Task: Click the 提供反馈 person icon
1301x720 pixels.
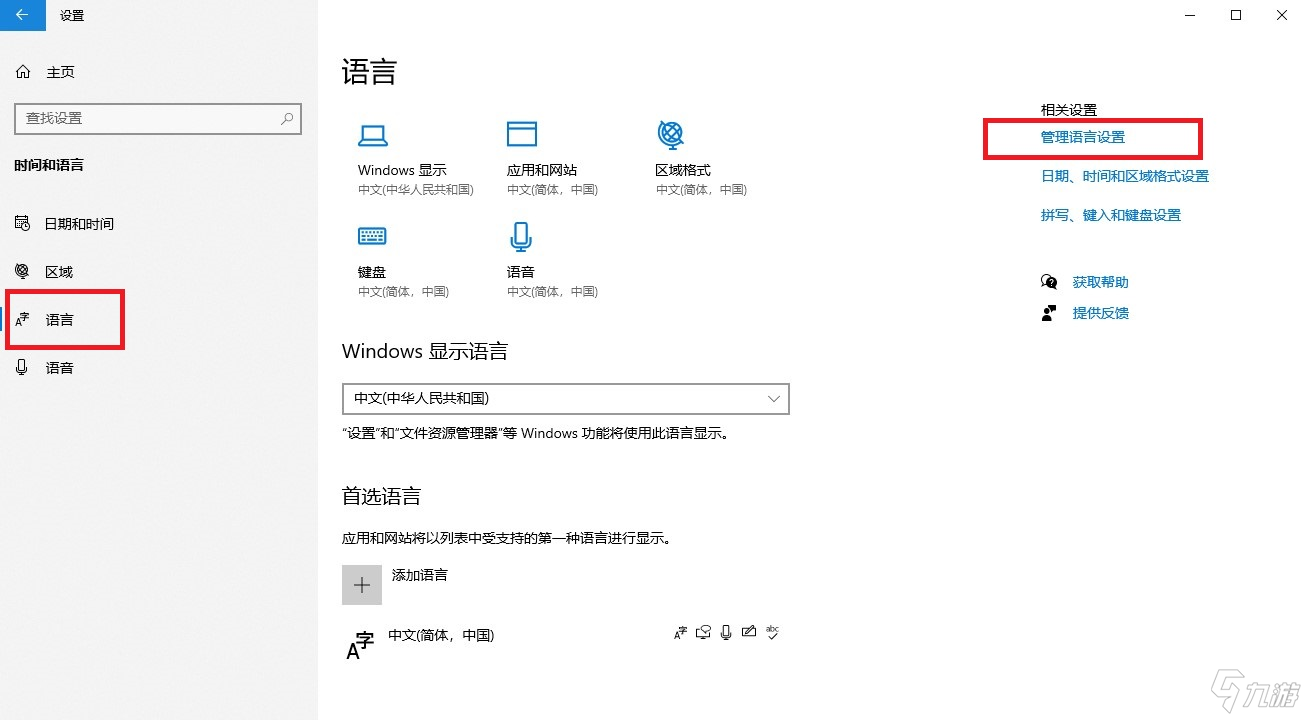Action: point(1049,313)
